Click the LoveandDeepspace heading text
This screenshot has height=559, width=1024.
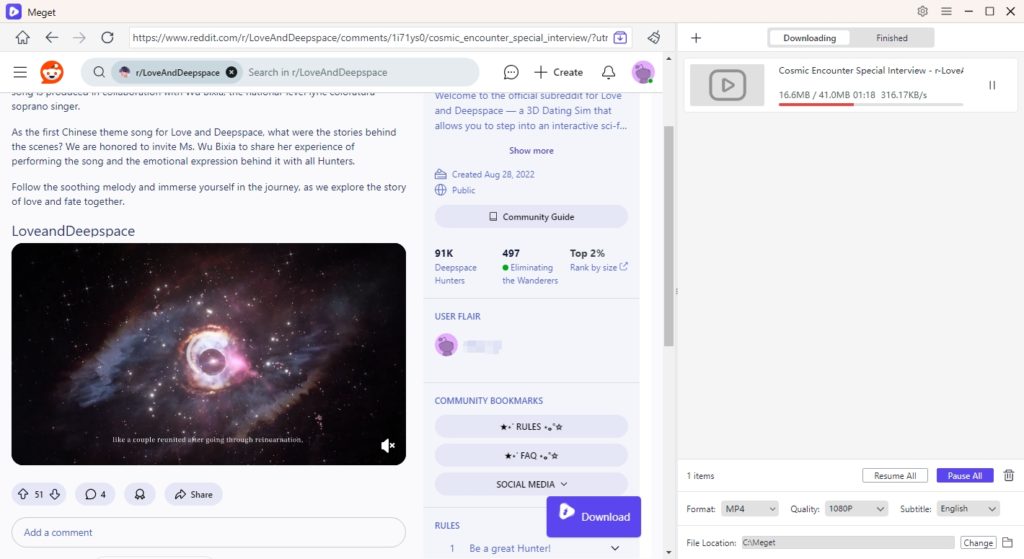tap(73, 231)
